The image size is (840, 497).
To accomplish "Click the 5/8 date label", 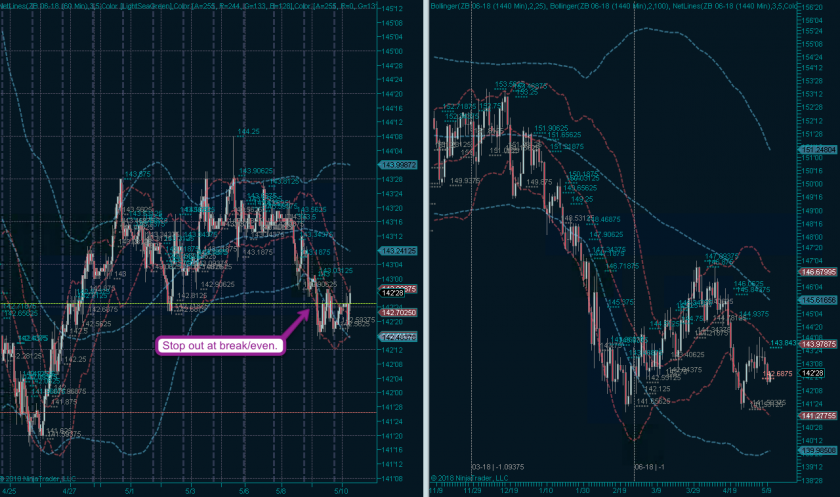I will (281, 491).
